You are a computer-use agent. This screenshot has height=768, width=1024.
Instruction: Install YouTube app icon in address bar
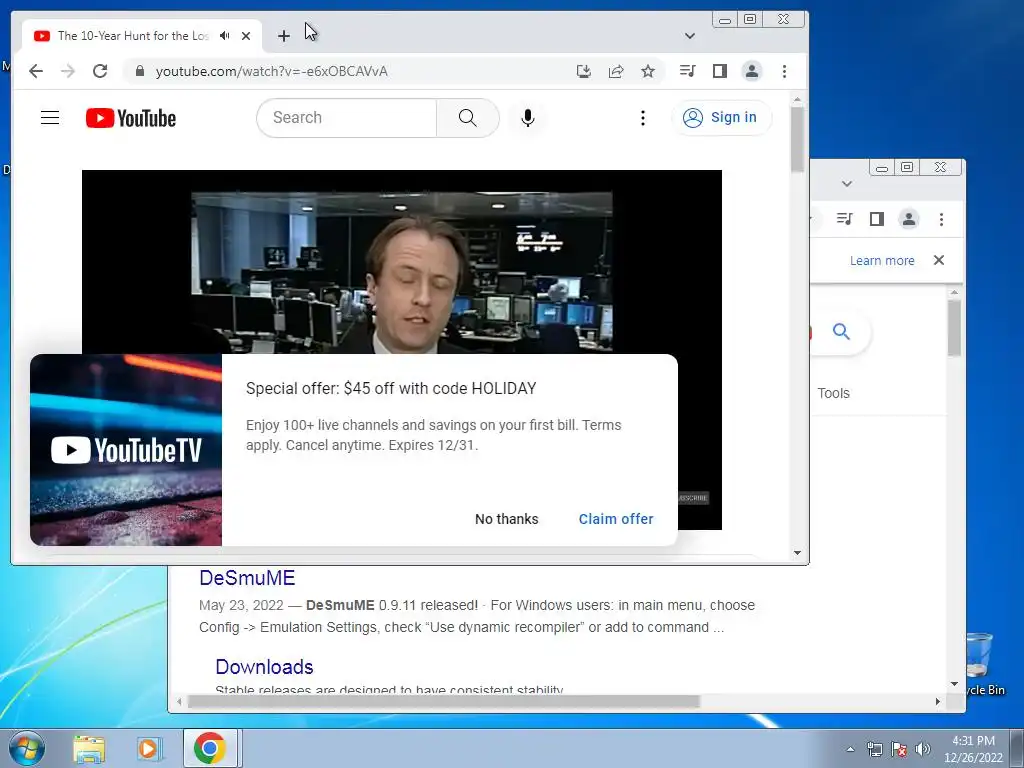tap(584, 71)
